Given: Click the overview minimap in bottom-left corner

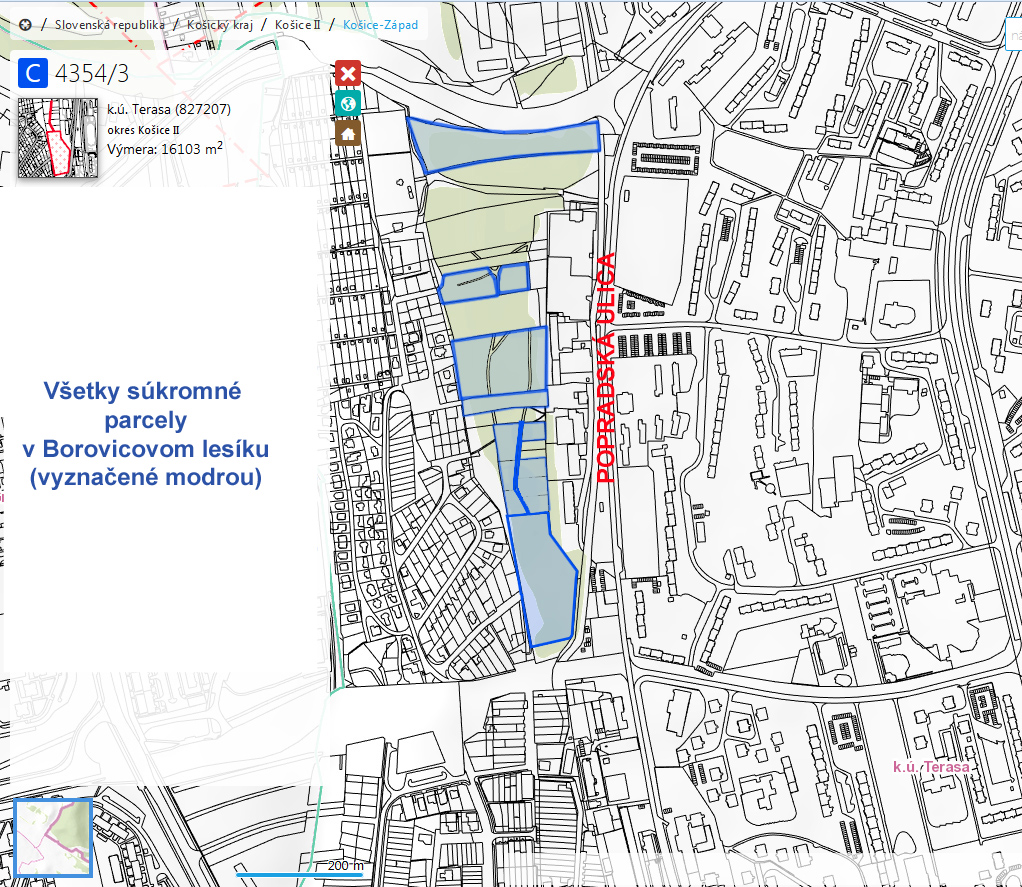Looking at the screenshot, I should coord(53,837).
